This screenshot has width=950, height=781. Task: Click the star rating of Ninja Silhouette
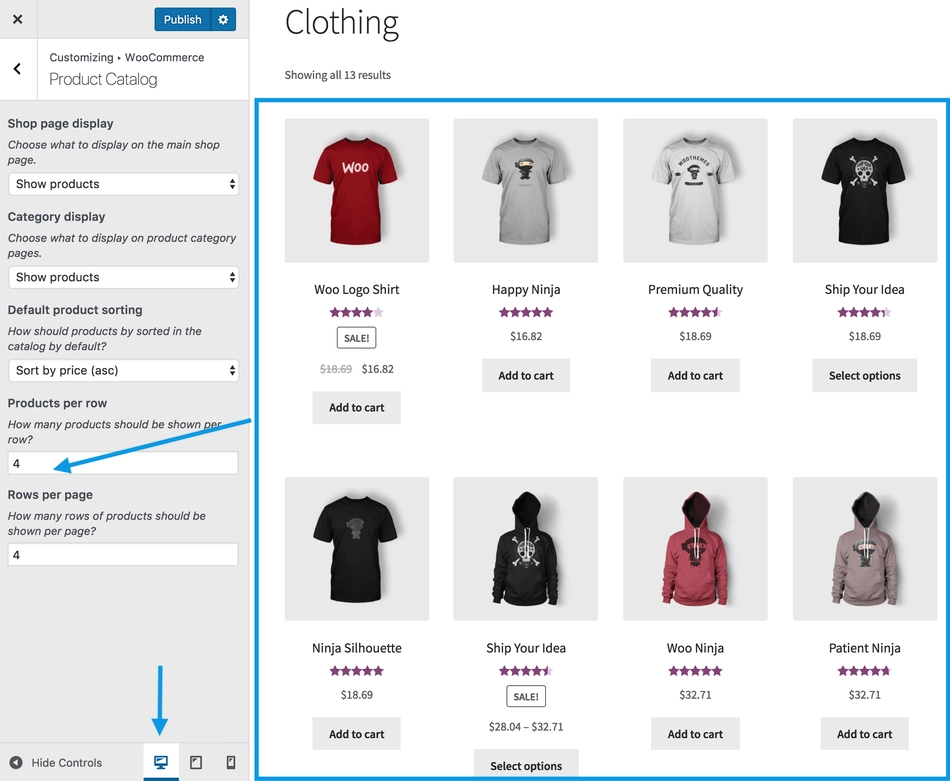[x=356, y=671]
